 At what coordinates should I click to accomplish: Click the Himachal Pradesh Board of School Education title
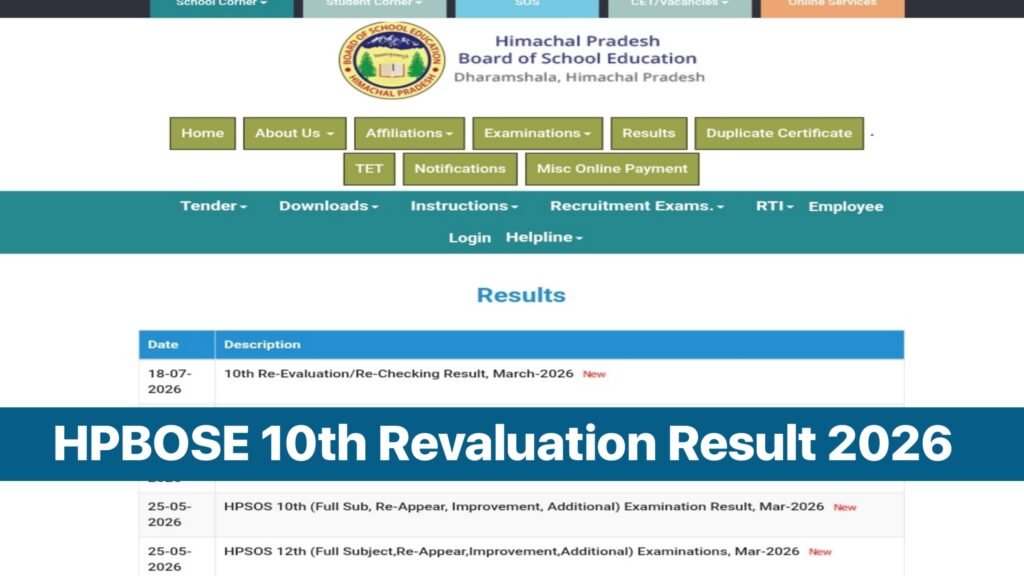(x=577, y=50)
